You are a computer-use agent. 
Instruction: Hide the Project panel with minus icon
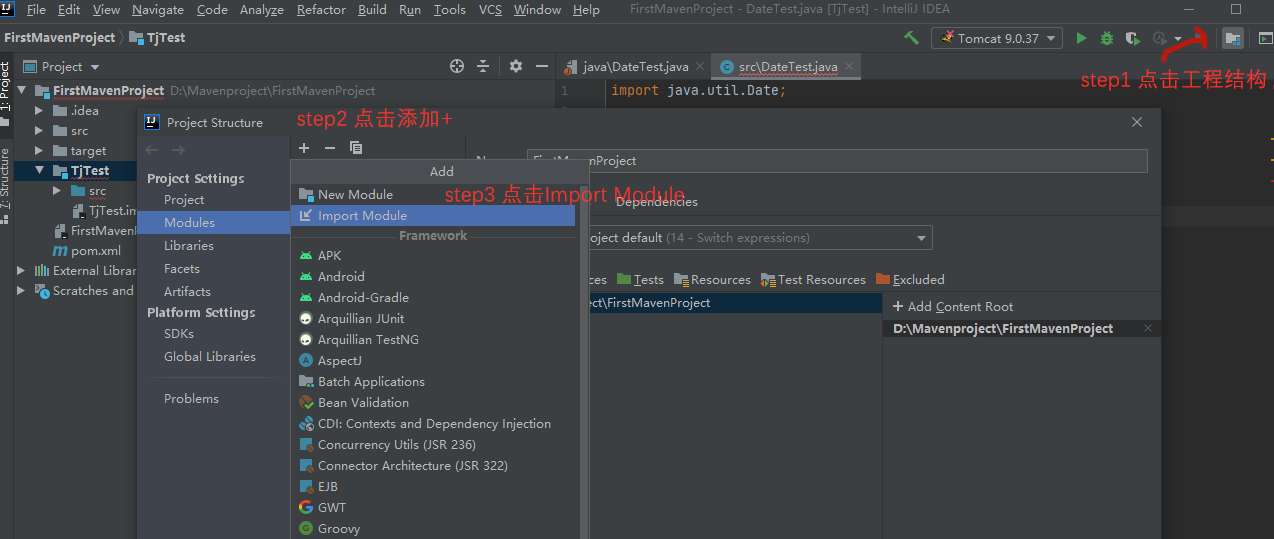click(x=542, y=66)
